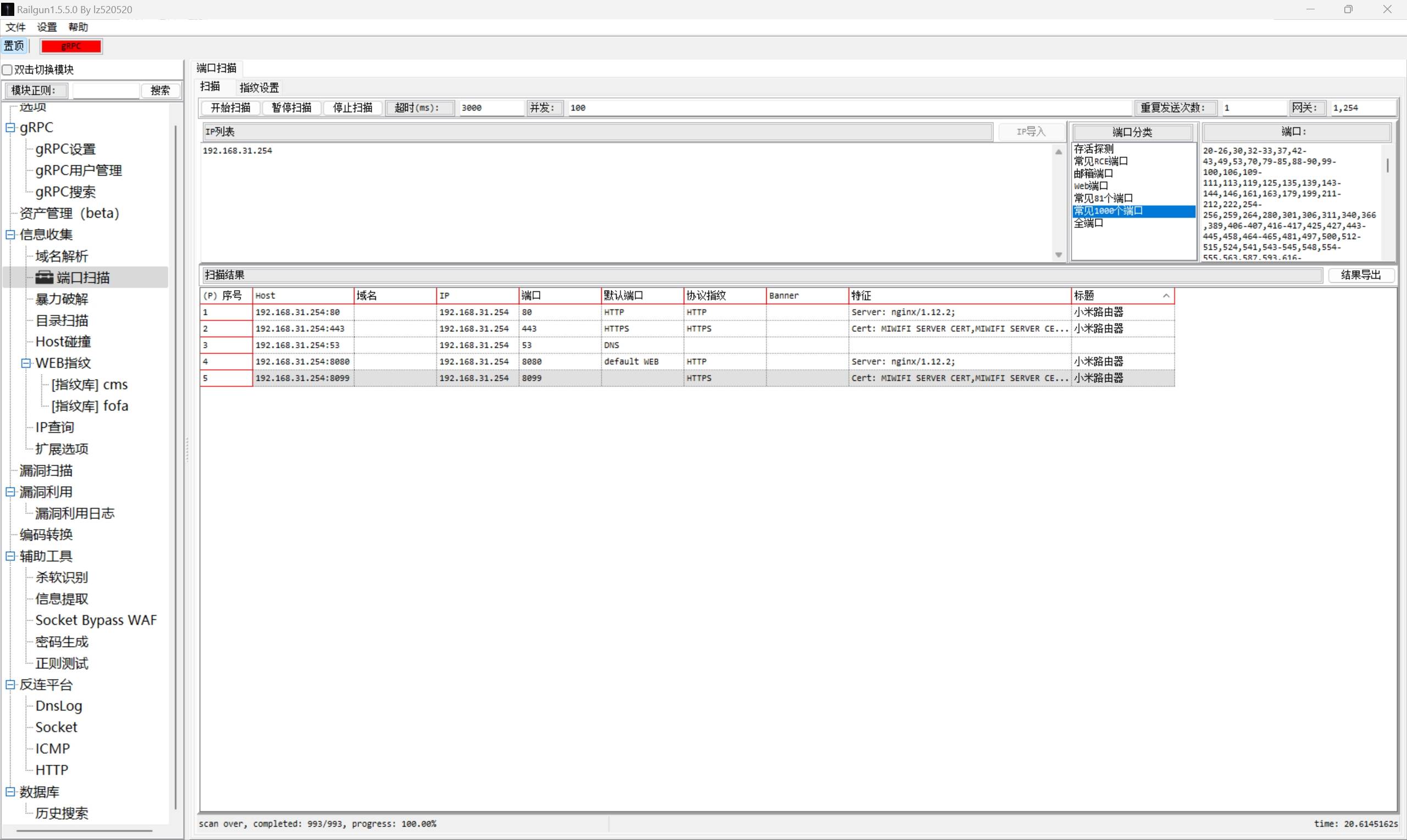Minimize the Railgun window
This screenshot has width=1407, height=840.
coord(1310,9)
